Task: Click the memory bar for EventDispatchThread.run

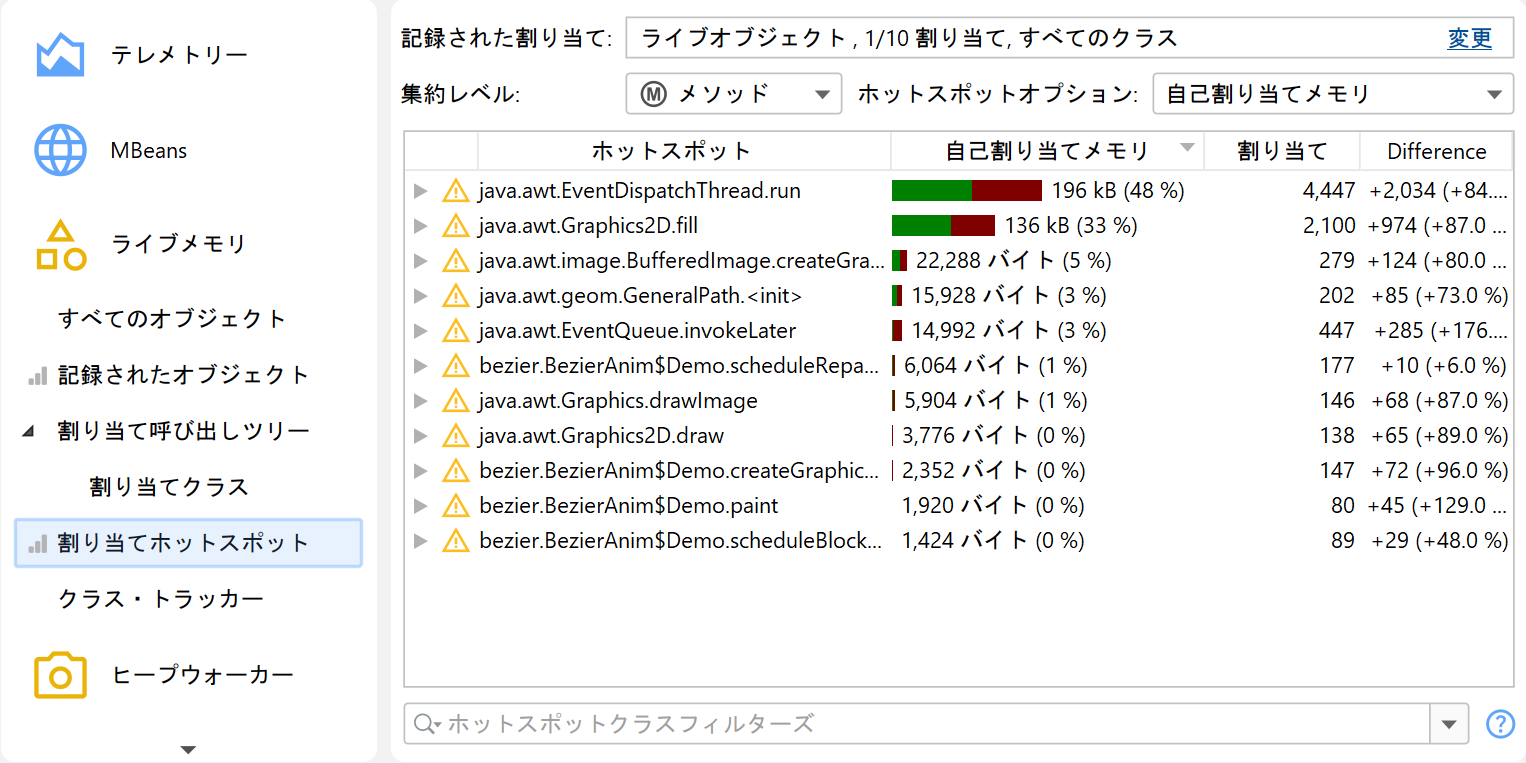Action: tap(966, 191)
